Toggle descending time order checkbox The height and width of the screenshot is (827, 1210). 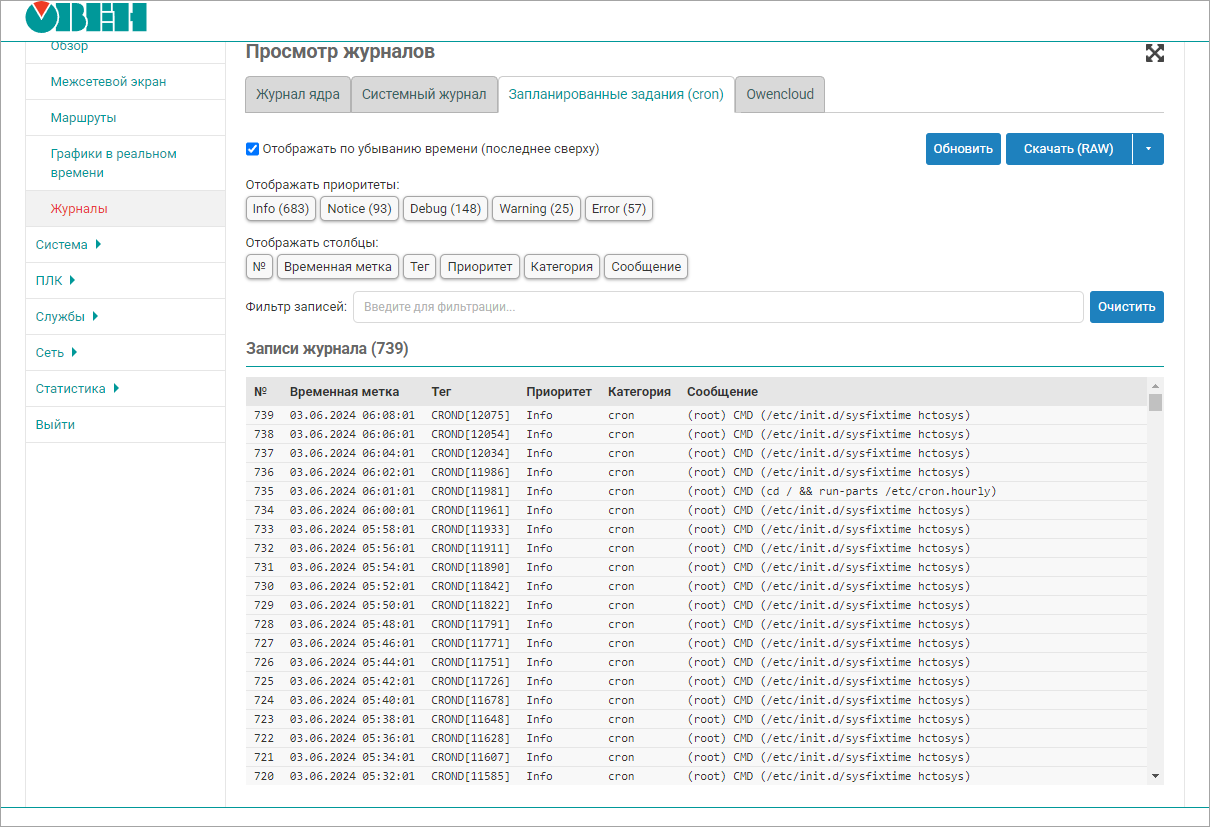[253, 149]
